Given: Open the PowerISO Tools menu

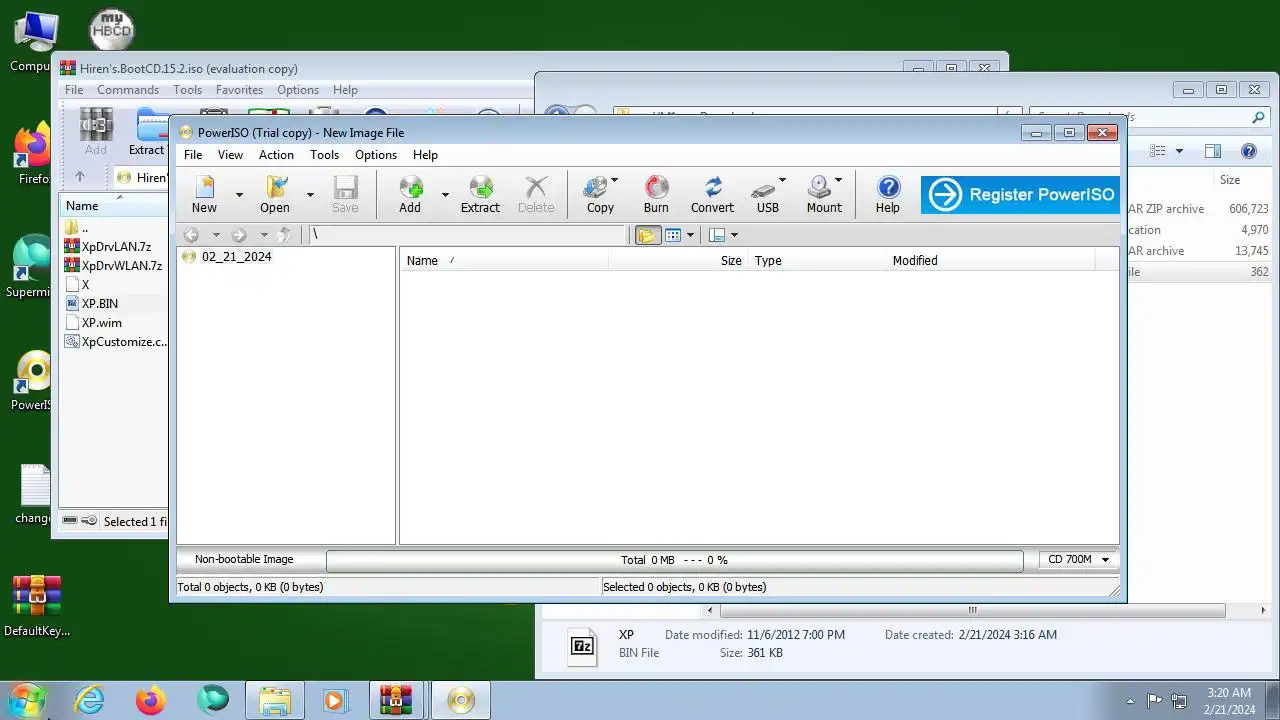Looking at the screenshot, I should pos(324,155).
